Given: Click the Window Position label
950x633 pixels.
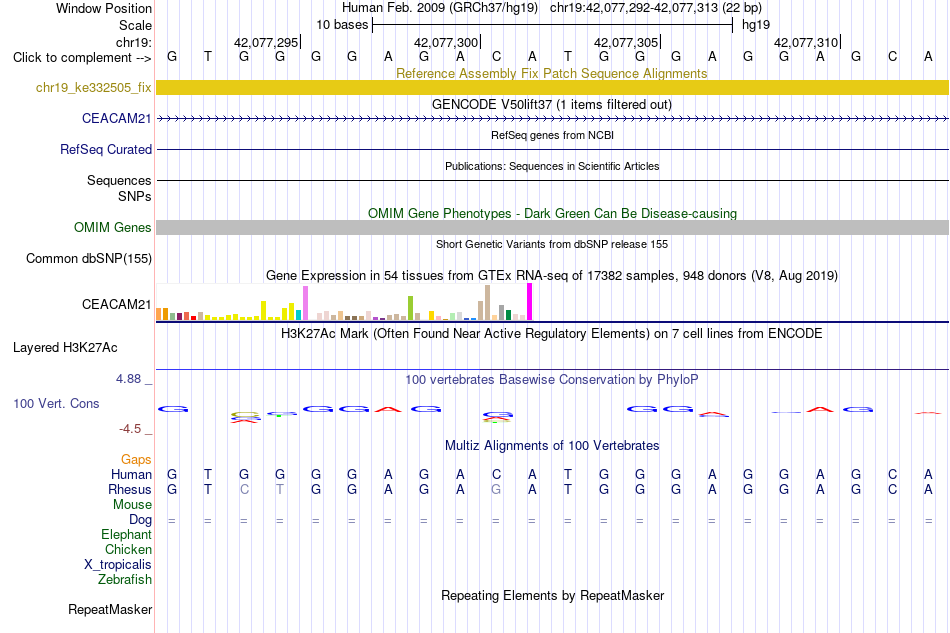Looking at the screenshot, I should (104, 8).
